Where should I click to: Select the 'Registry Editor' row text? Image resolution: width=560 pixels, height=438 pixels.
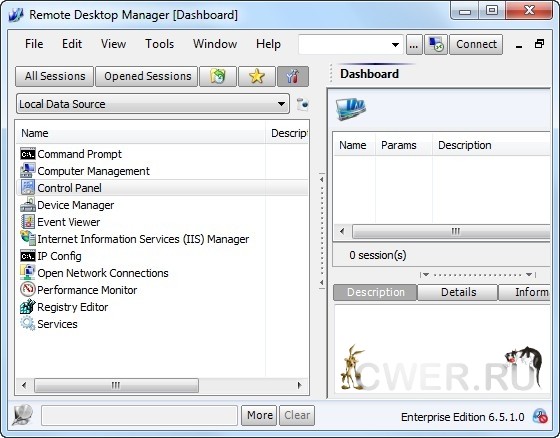72,307
